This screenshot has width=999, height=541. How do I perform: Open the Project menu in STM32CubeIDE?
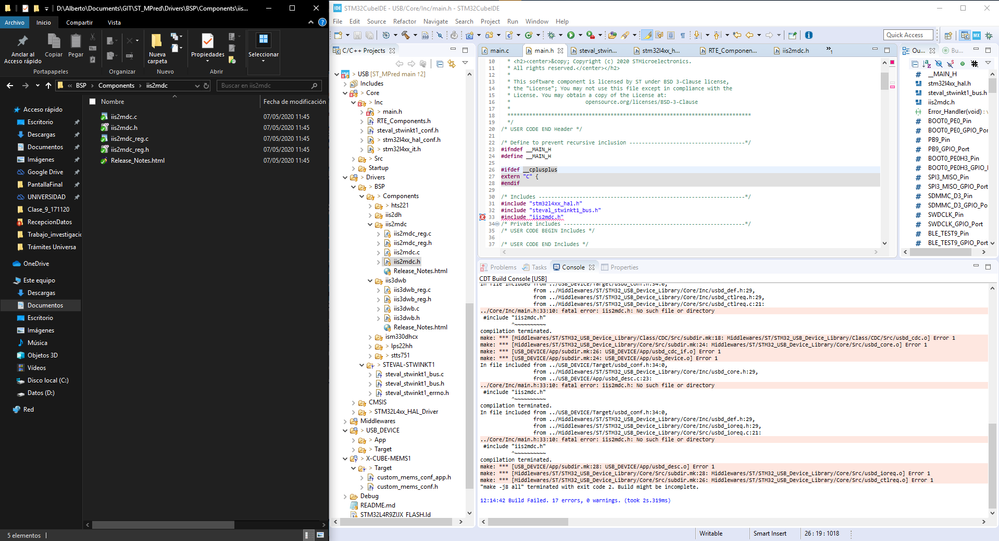(x=490, y=21)
